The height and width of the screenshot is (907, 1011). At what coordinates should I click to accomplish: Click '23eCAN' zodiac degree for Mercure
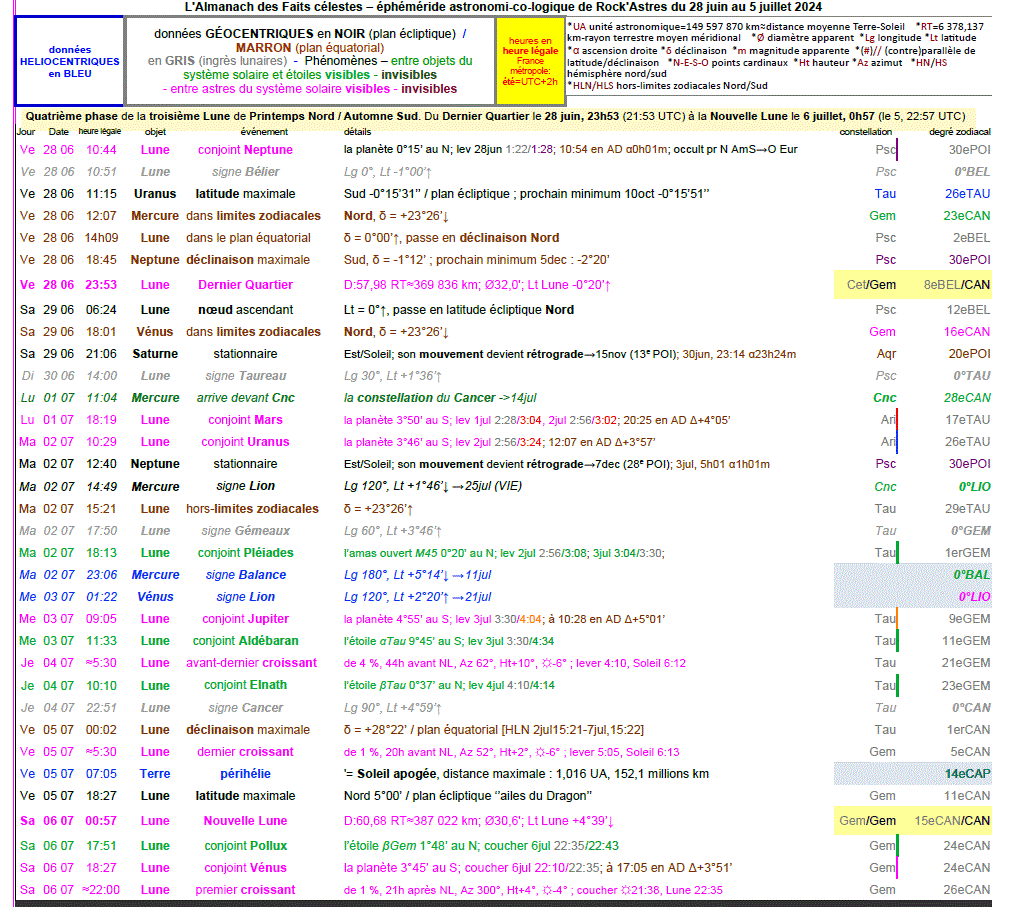tap(967, 216)
